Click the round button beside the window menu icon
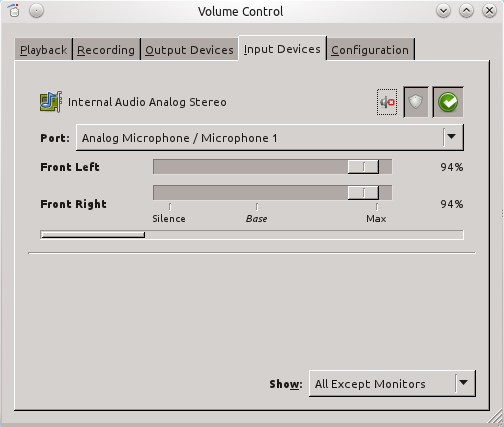The height and width of the screenshot is (427, 504). [36, 11]
